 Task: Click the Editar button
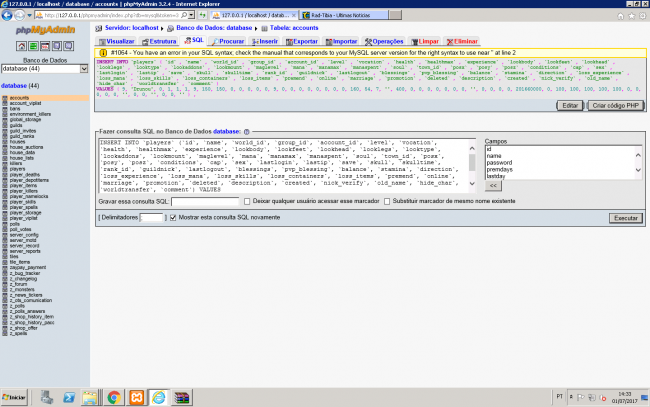[570, 106]
